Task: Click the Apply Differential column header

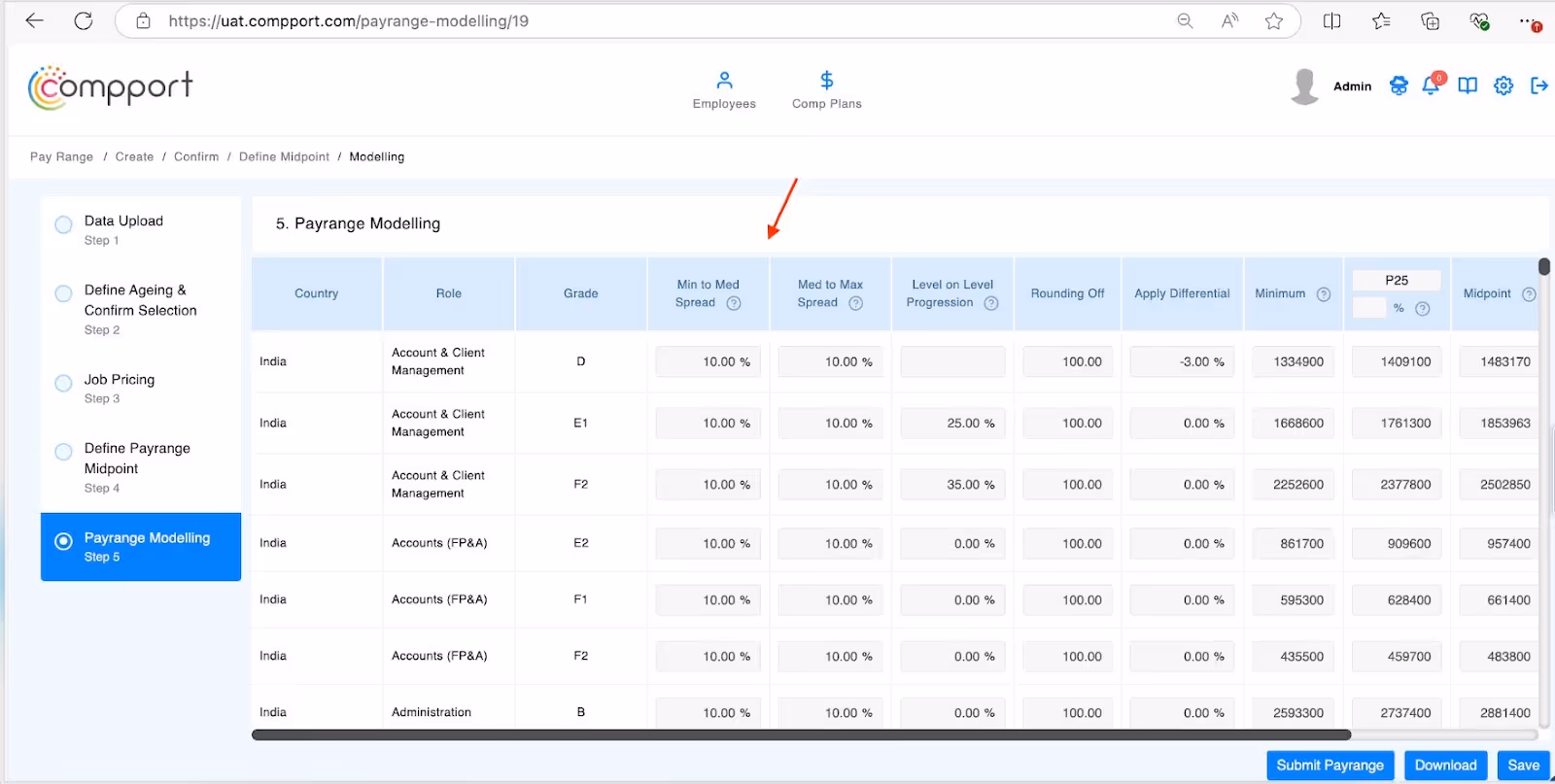Action: click(x=1182, y=293)
